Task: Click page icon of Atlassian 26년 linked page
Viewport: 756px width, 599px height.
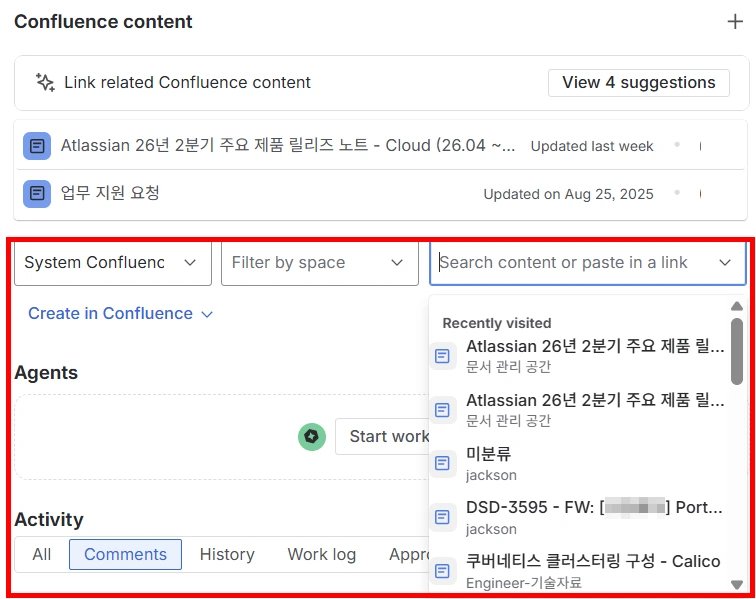Action: [37, 146]
